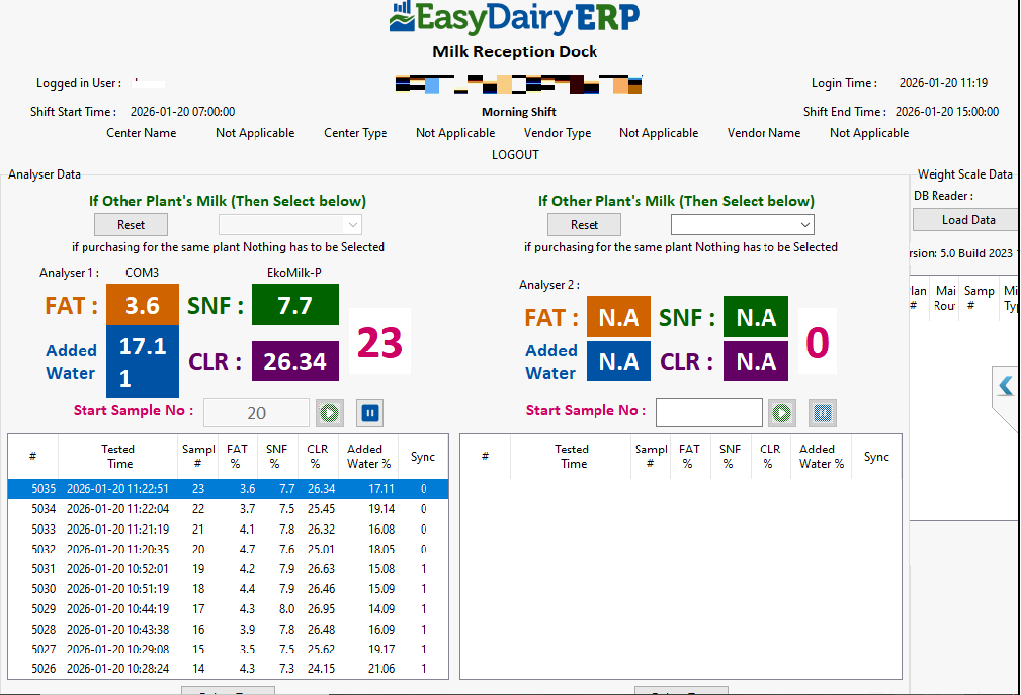Reset the left Other Plant's Milk selection
Image resolution: width=1021 pixels, height=695 pixels.
pyautogui.click(x=130, y=224)
